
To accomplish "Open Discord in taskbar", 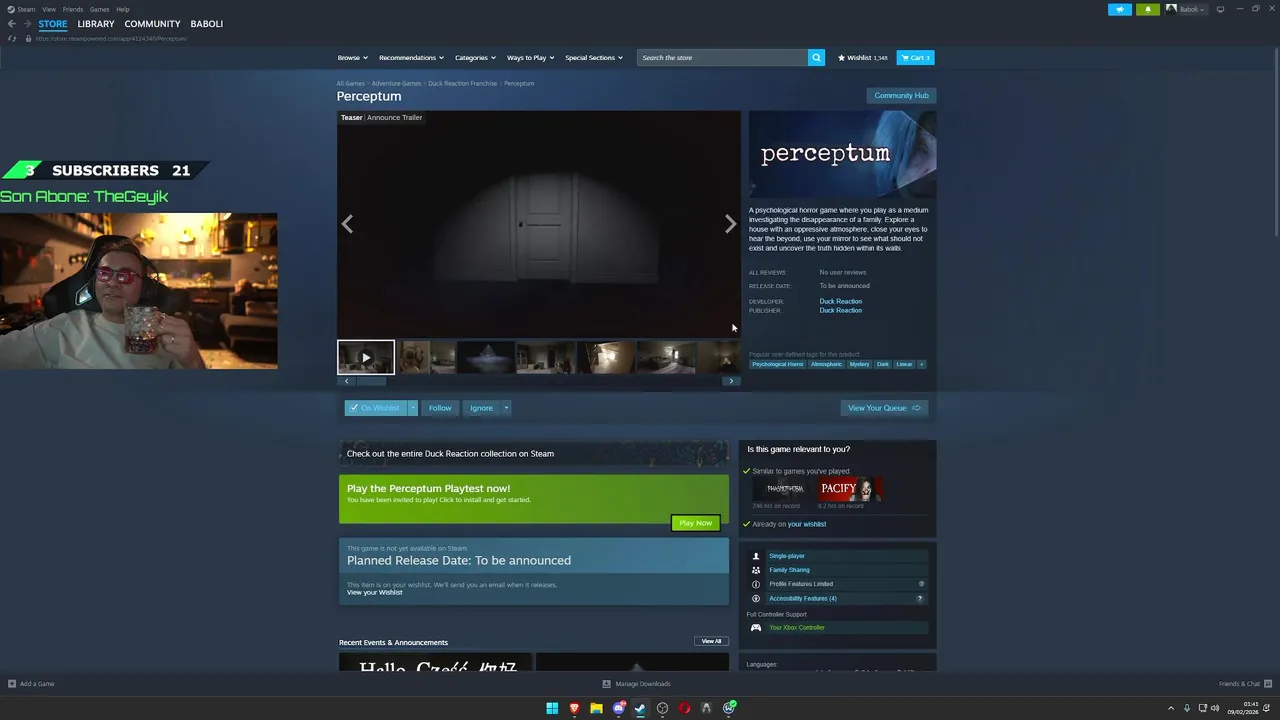I will pos(618,708).
